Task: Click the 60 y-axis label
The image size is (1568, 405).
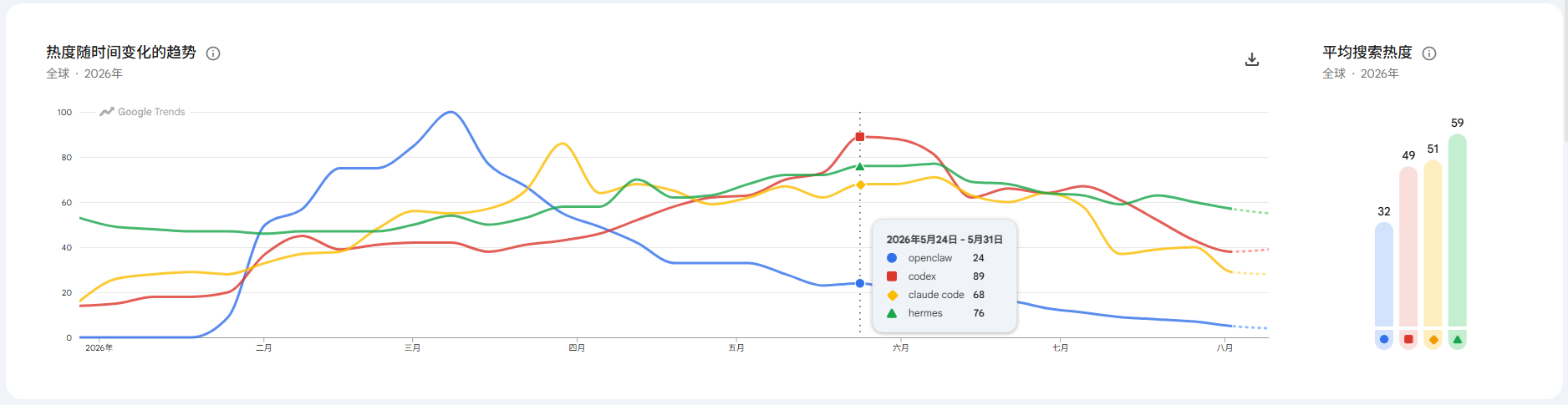Action: (x=67, y=202)
